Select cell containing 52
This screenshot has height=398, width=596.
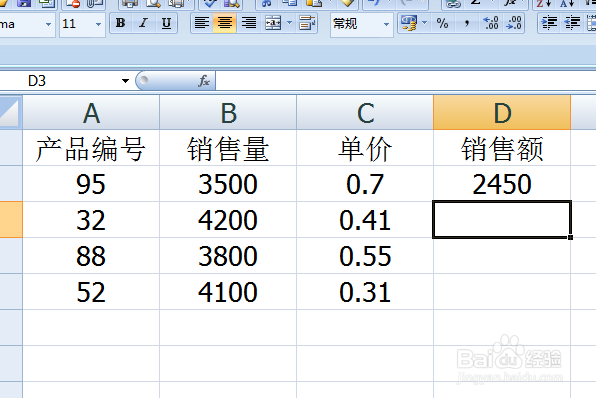(x=91, y=292)
